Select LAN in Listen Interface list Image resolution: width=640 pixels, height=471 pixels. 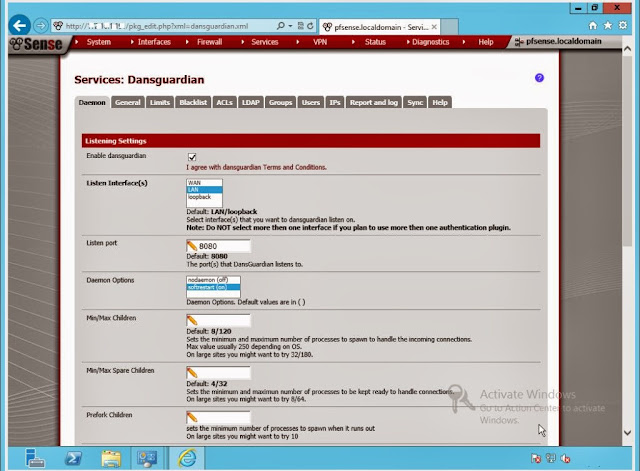coord(204,190)
